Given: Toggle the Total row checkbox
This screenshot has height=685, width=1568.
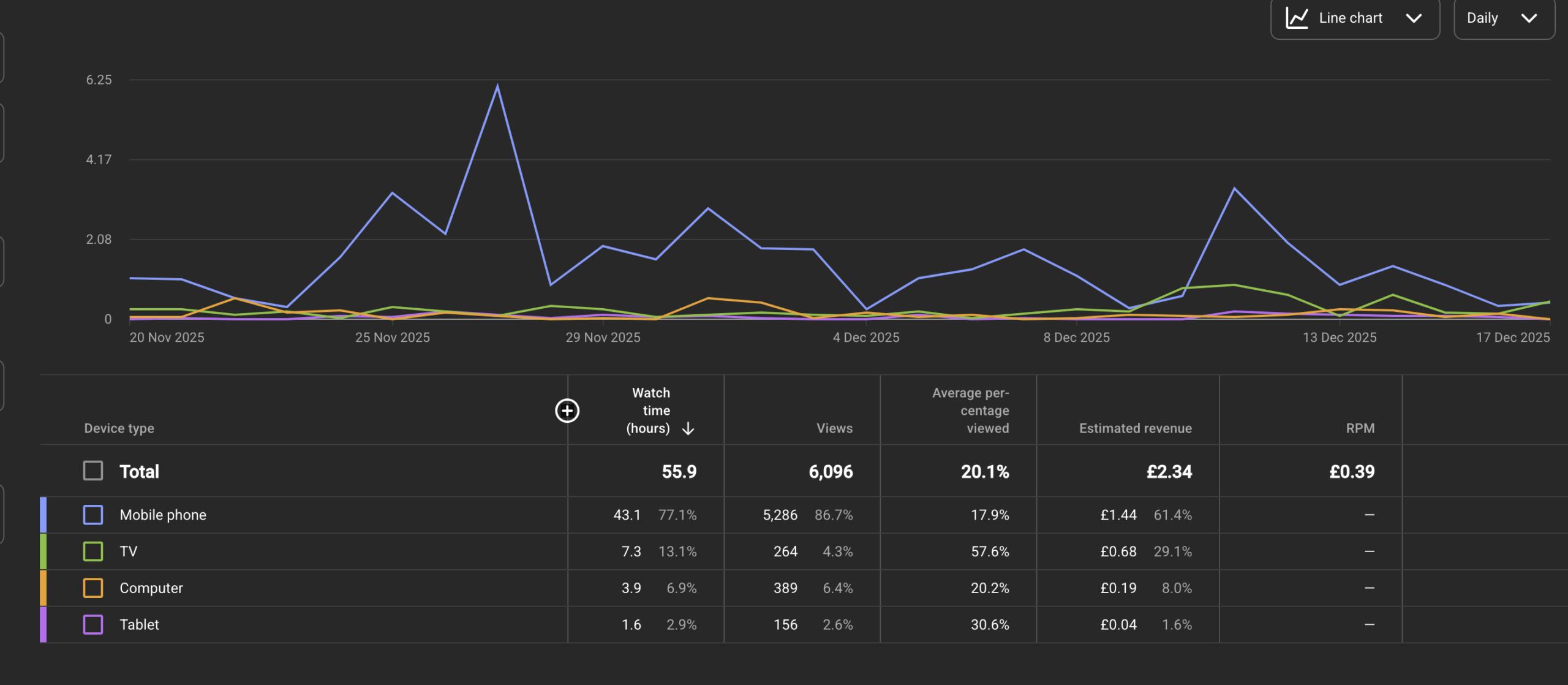Looking at the screenshot, I should (93, 471).
